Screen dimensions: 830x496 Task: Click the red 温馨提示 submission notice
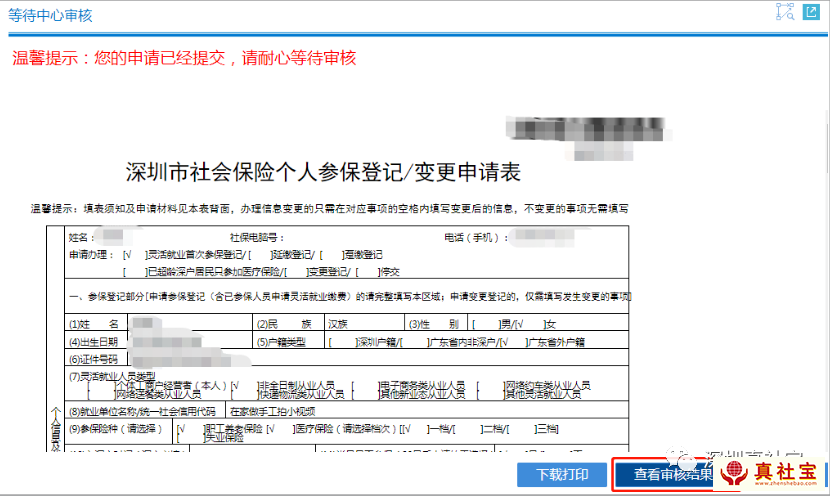coord(184,58)
